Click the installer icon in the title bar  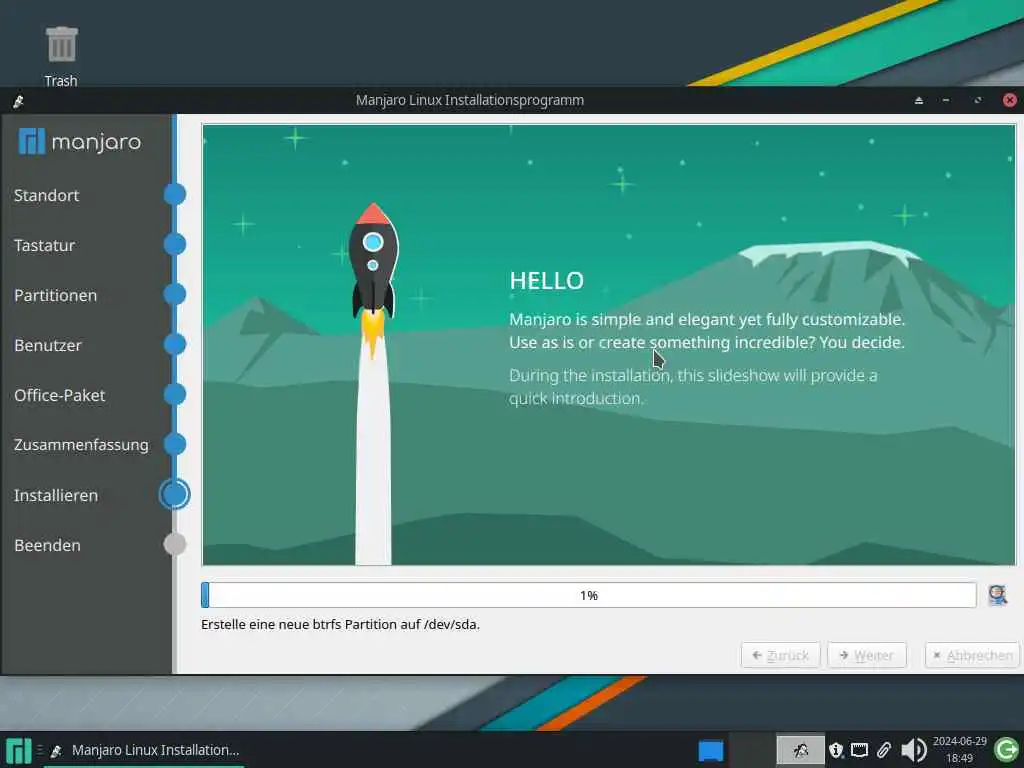[x=18, y=101]
